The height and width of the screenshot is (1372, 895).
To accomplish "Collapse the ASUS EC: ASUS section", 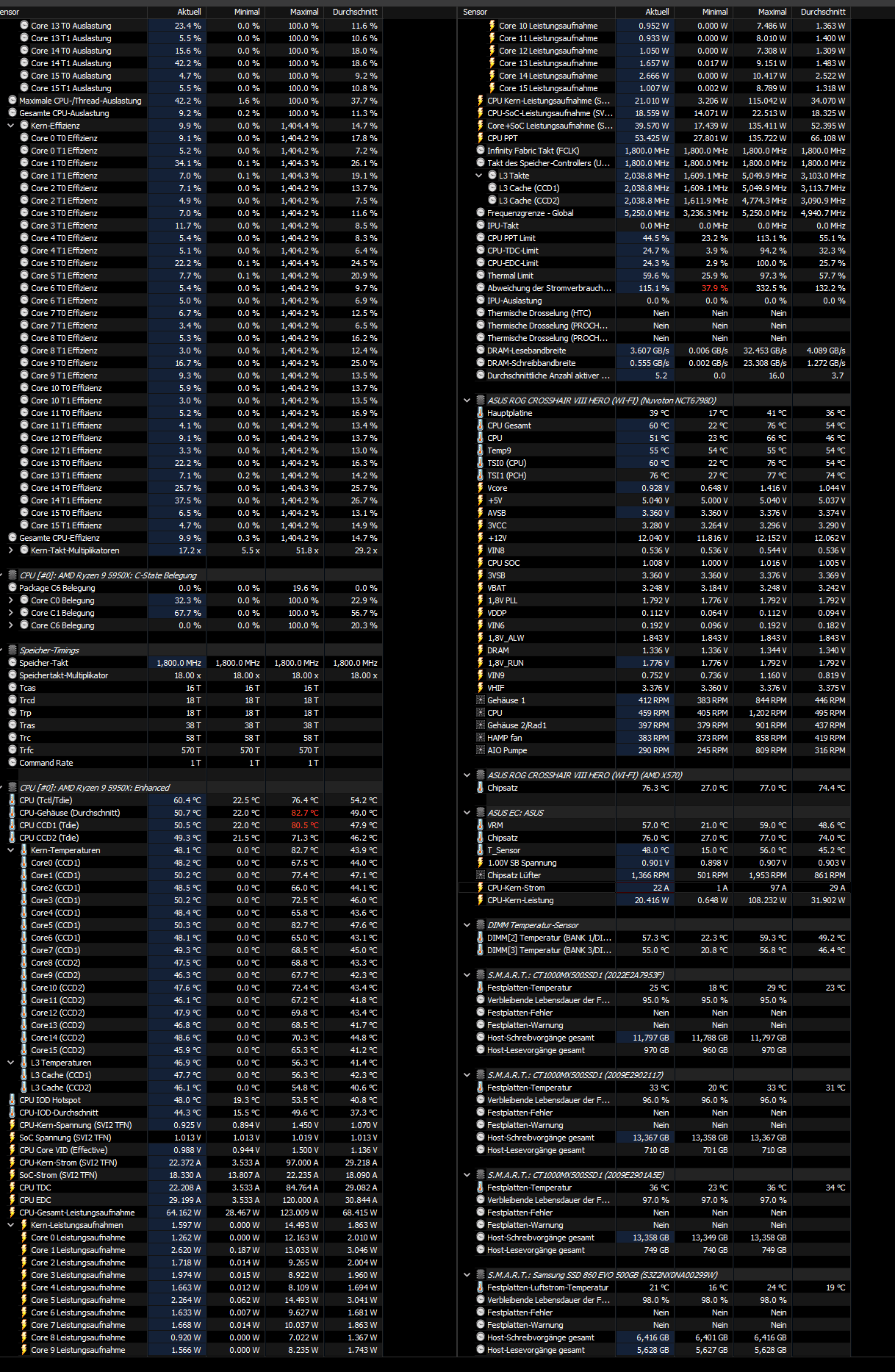I will click(x=467, y=813).
